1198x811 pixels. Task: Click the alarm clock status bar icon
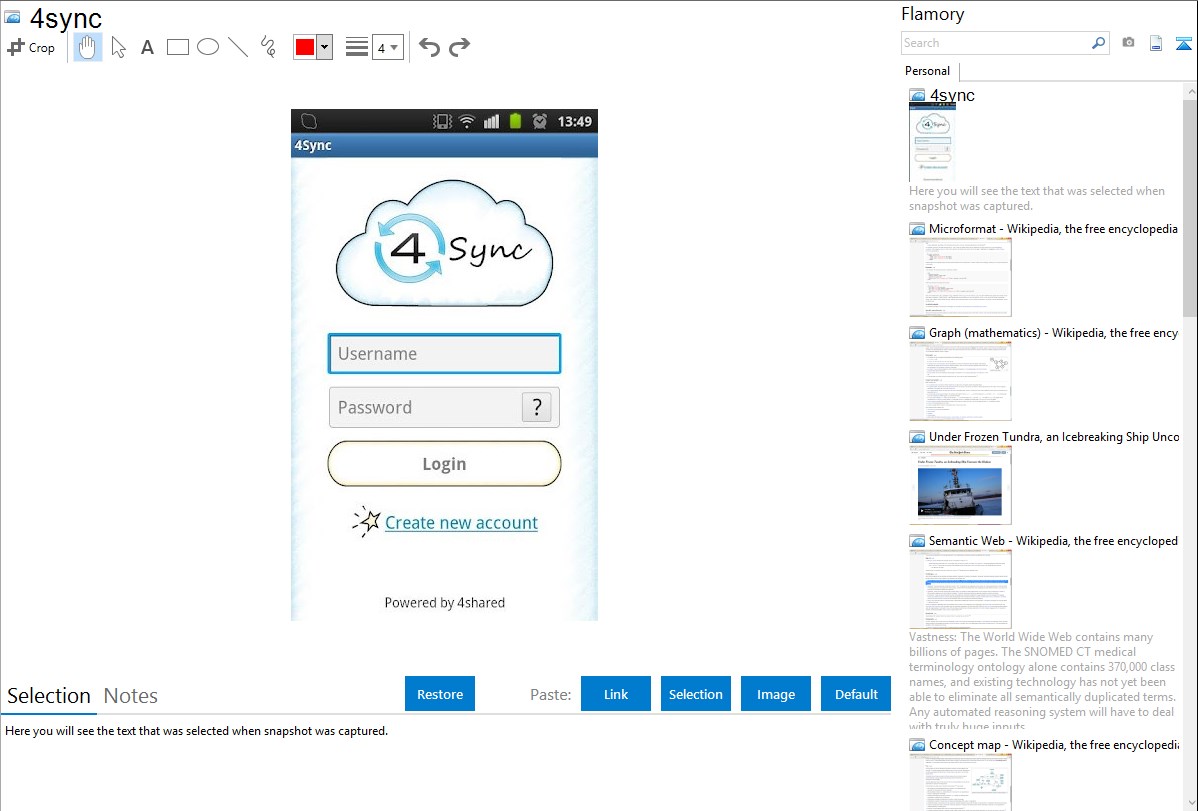(539, 121)
